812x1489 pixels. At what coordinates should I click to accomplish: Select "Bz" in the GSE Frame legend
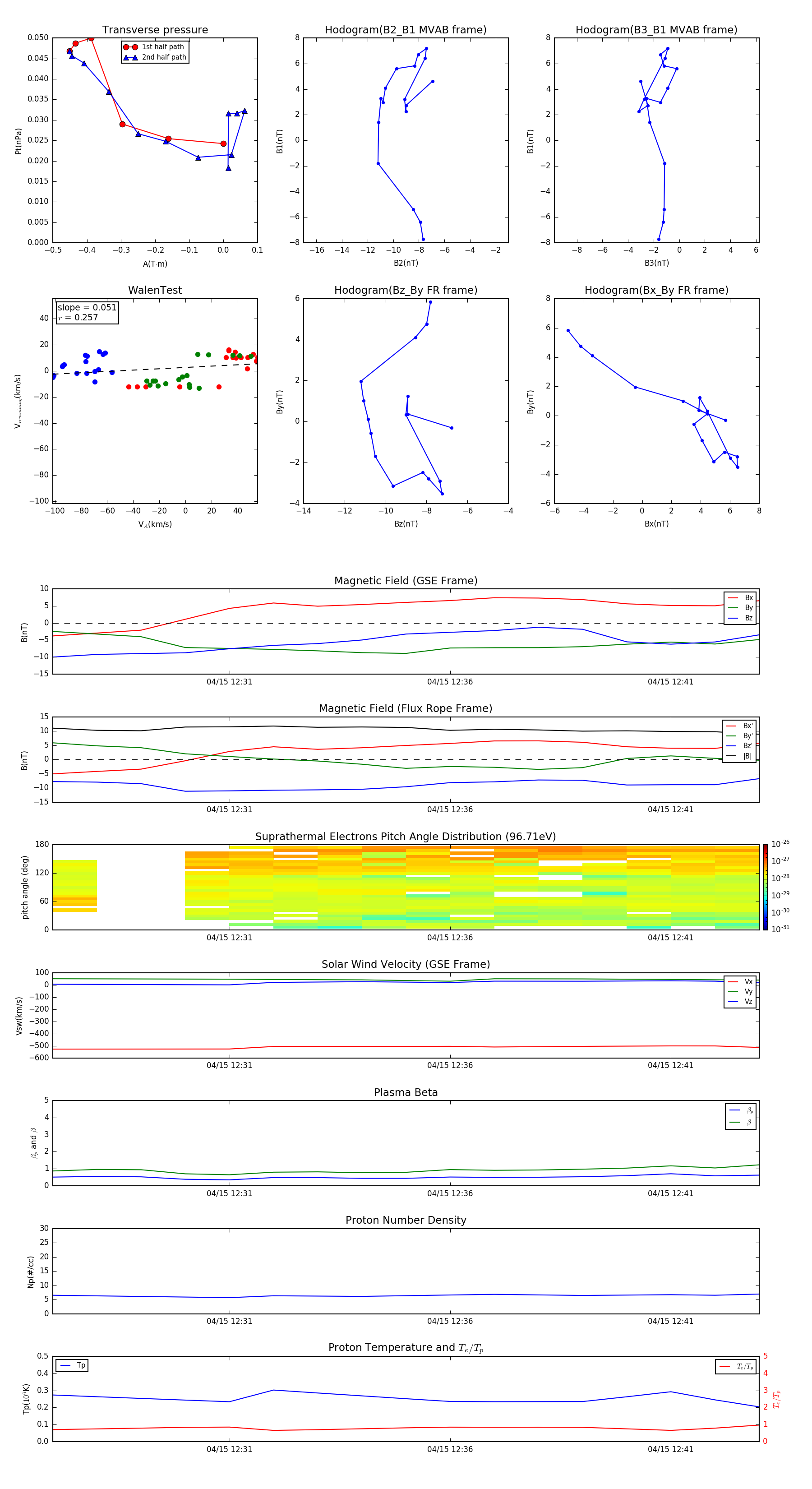pyautogui.click(x=741, y=618)
